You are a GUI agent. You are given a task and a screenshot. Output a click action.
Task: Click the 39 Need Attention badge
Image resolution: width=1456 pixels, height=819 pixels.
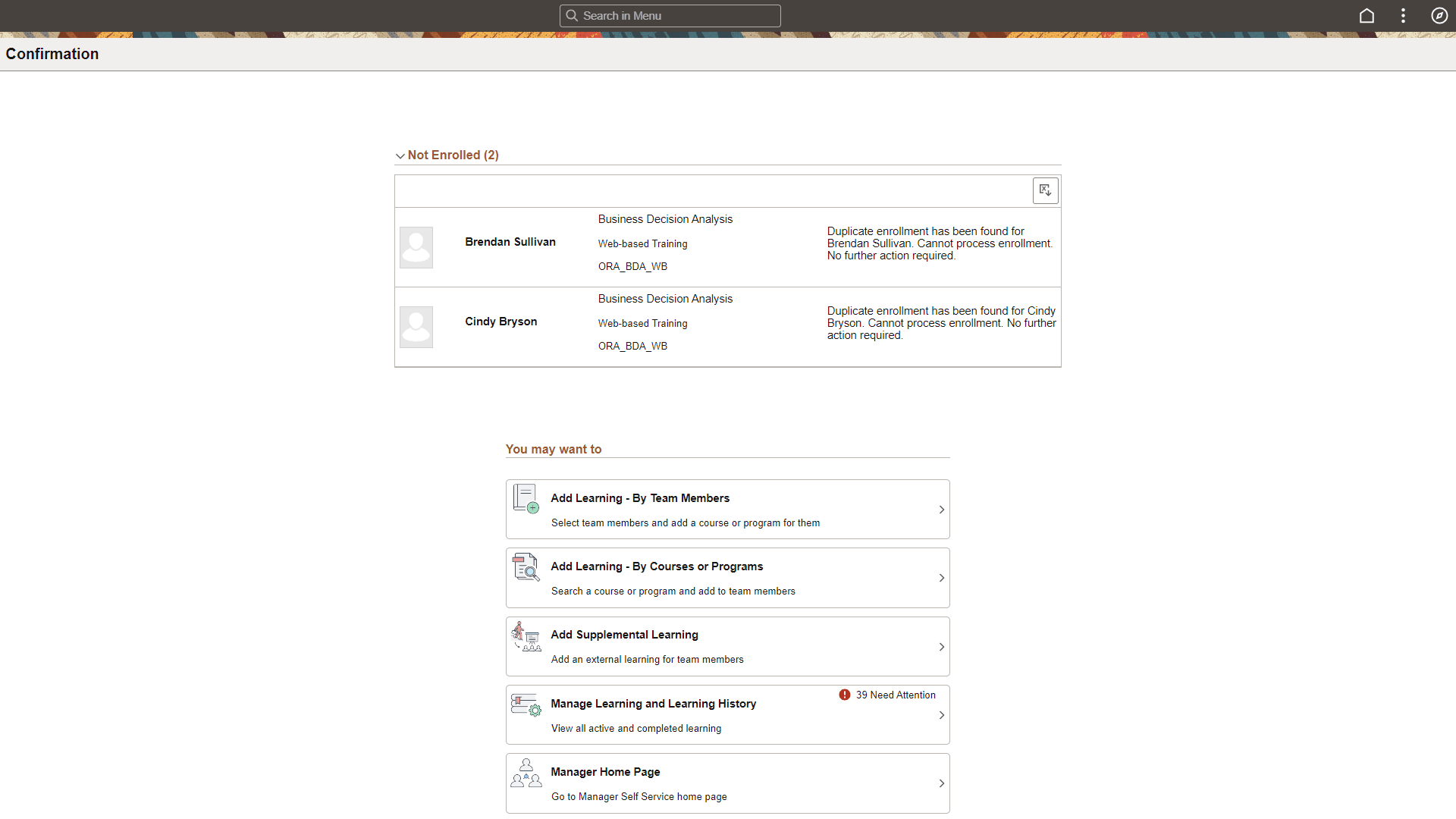pos(895,695)
